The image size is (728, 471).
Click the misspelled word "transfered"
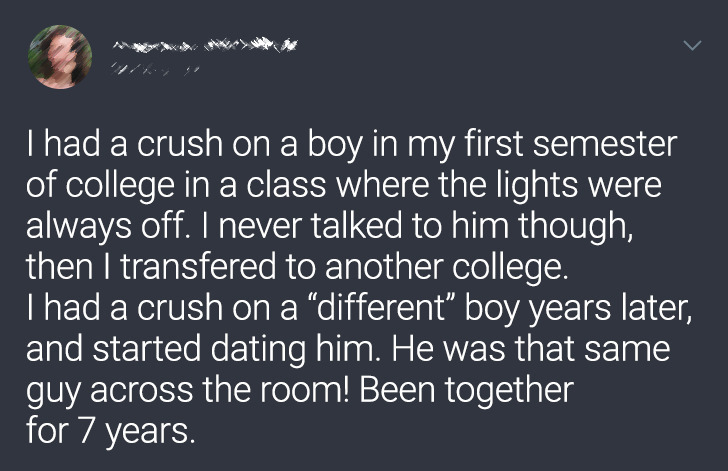[198, 267]
